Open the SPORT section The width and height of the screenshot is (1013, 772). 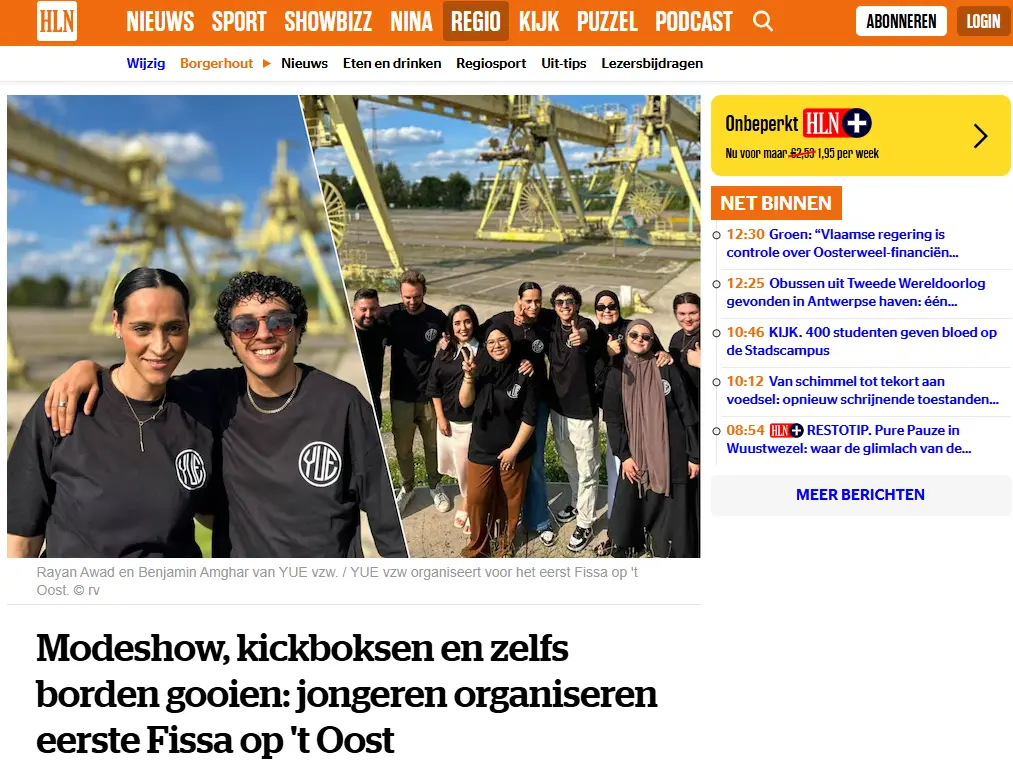pyautogui.click(x=239, y=21)
